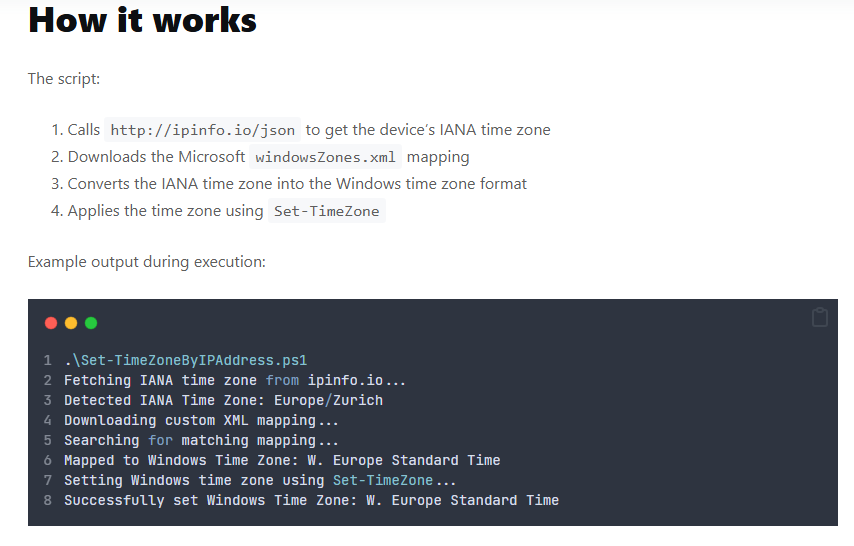
Task: Click the Europe/Zurich detected time zone line
Action: pos(223,400)
